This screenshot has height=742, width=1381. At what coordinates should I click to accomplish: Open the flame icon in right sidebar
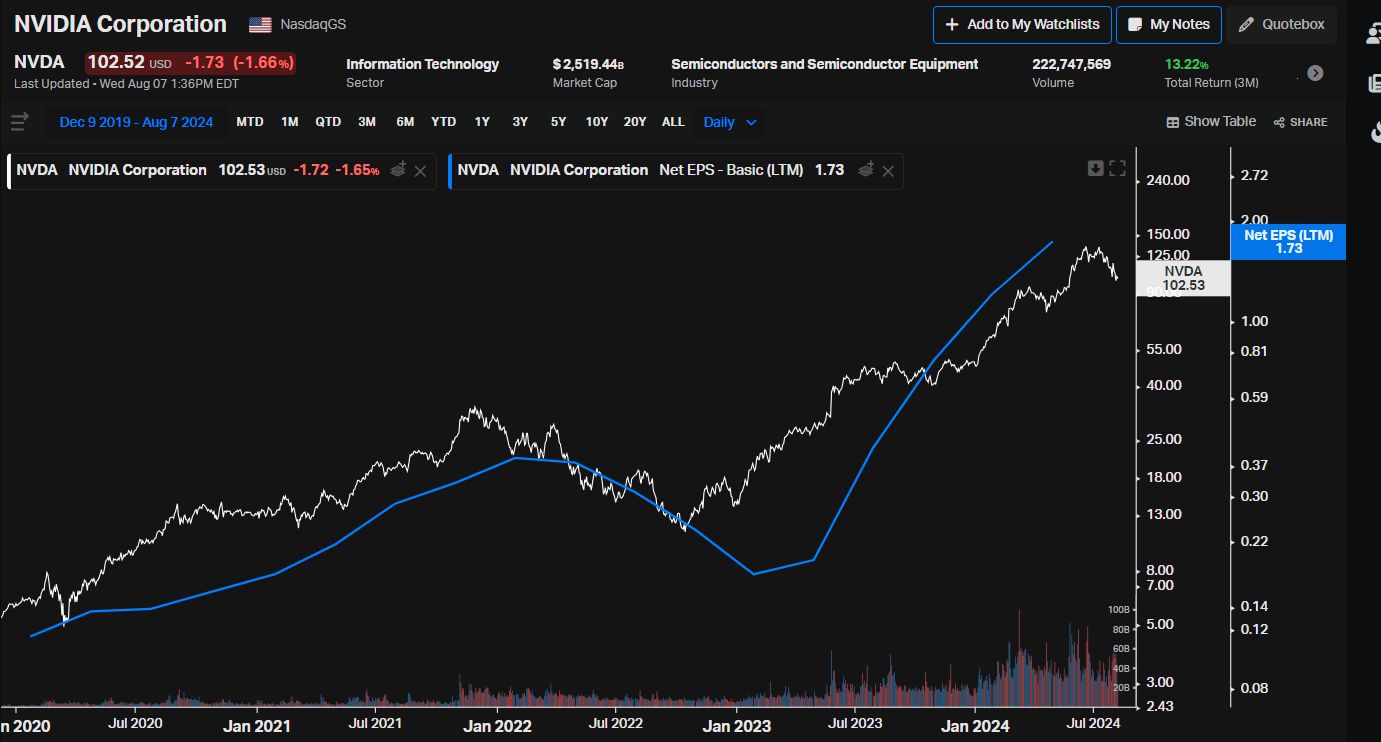point(1376,132)
